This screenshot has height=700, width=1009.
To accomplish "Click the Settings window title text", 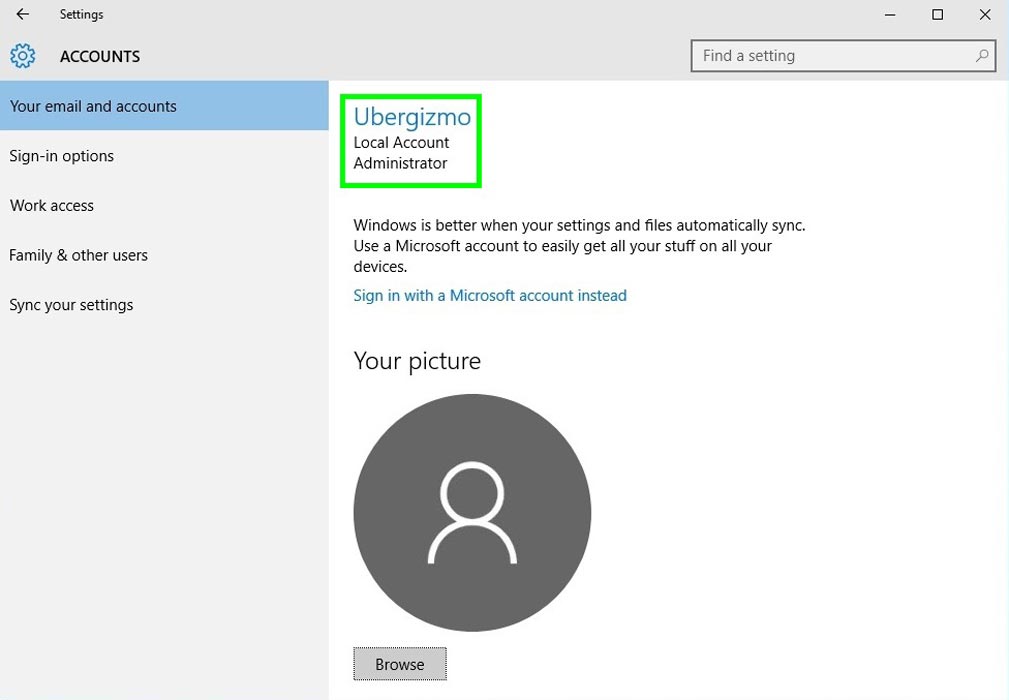I will pyautogui.click(x=81, y=15).
